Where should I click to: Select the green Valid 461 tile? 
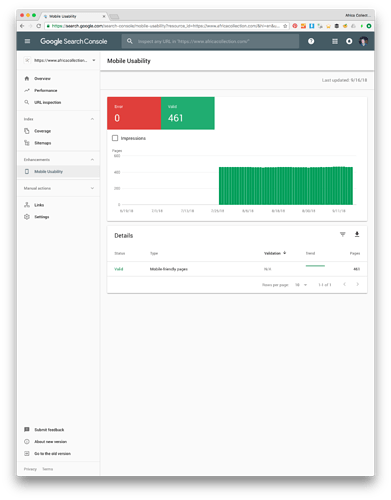point(188,113)
